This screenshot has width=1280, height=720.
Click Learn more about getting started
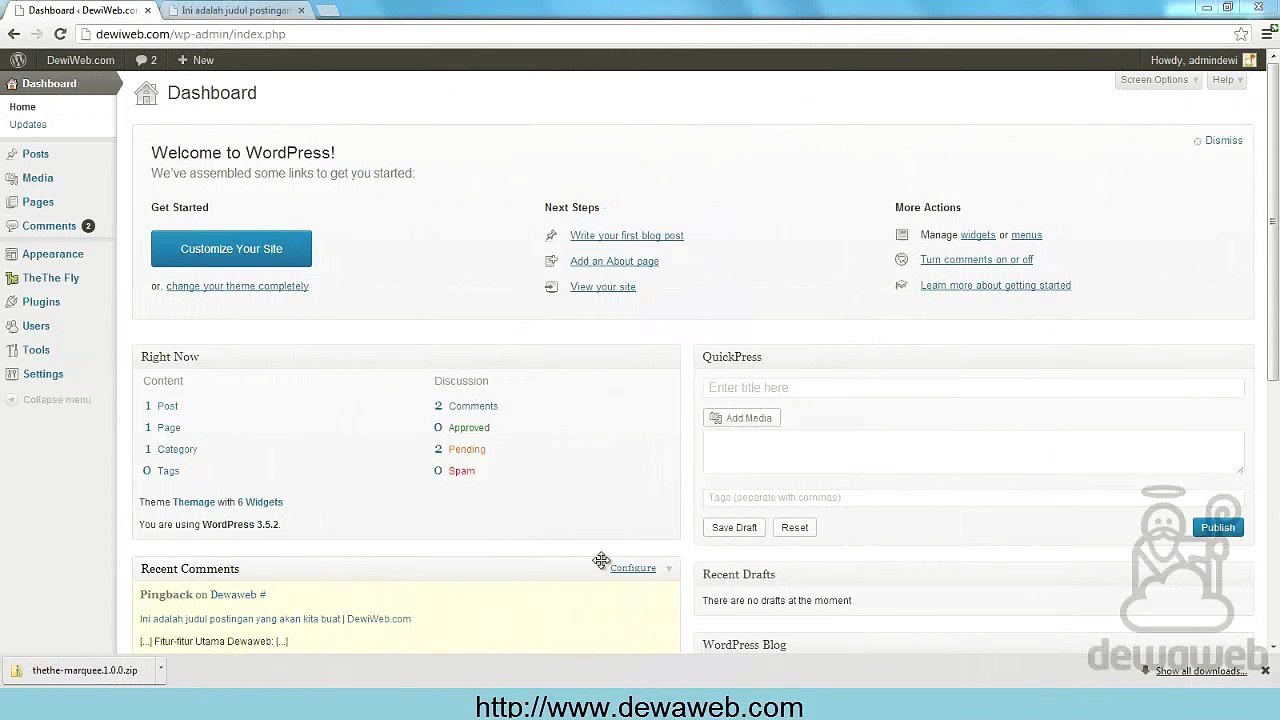point(995,286)
